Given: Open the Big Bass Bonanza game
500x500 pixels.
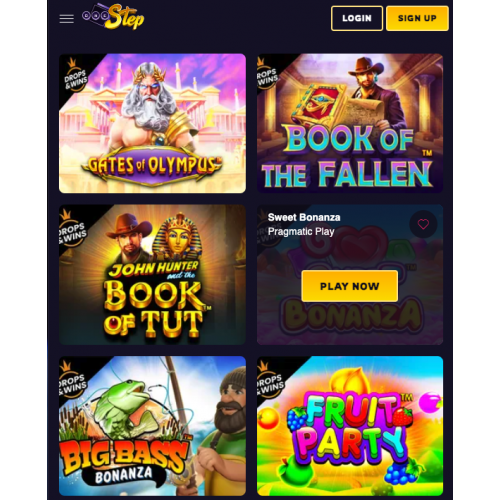Looking at the screenshot, I should 152,426.
